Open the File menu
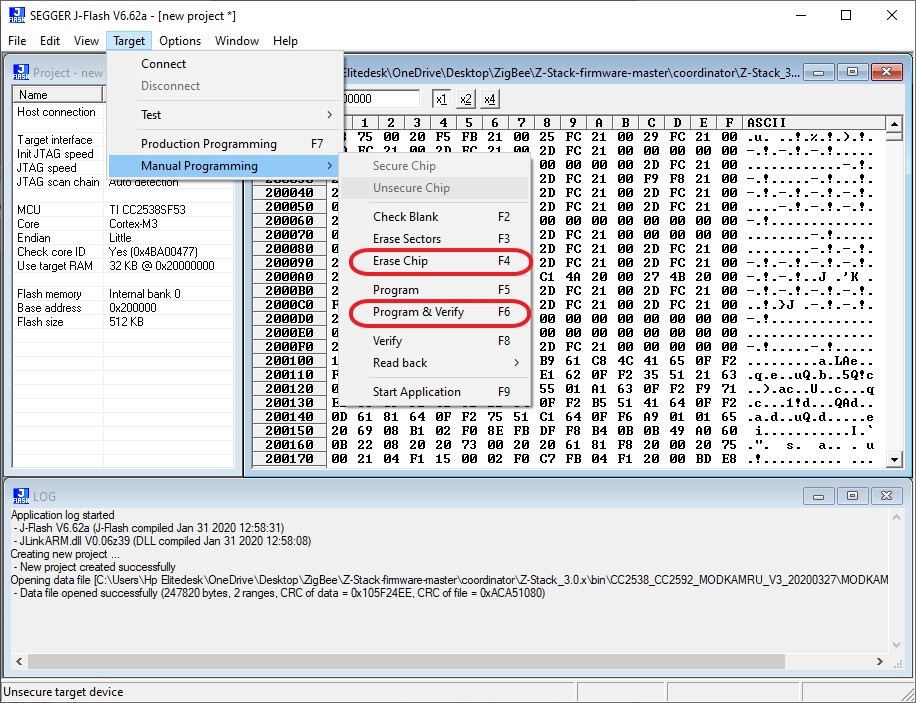This screenshot has height=703, width=916. click(x=17, y=41)
